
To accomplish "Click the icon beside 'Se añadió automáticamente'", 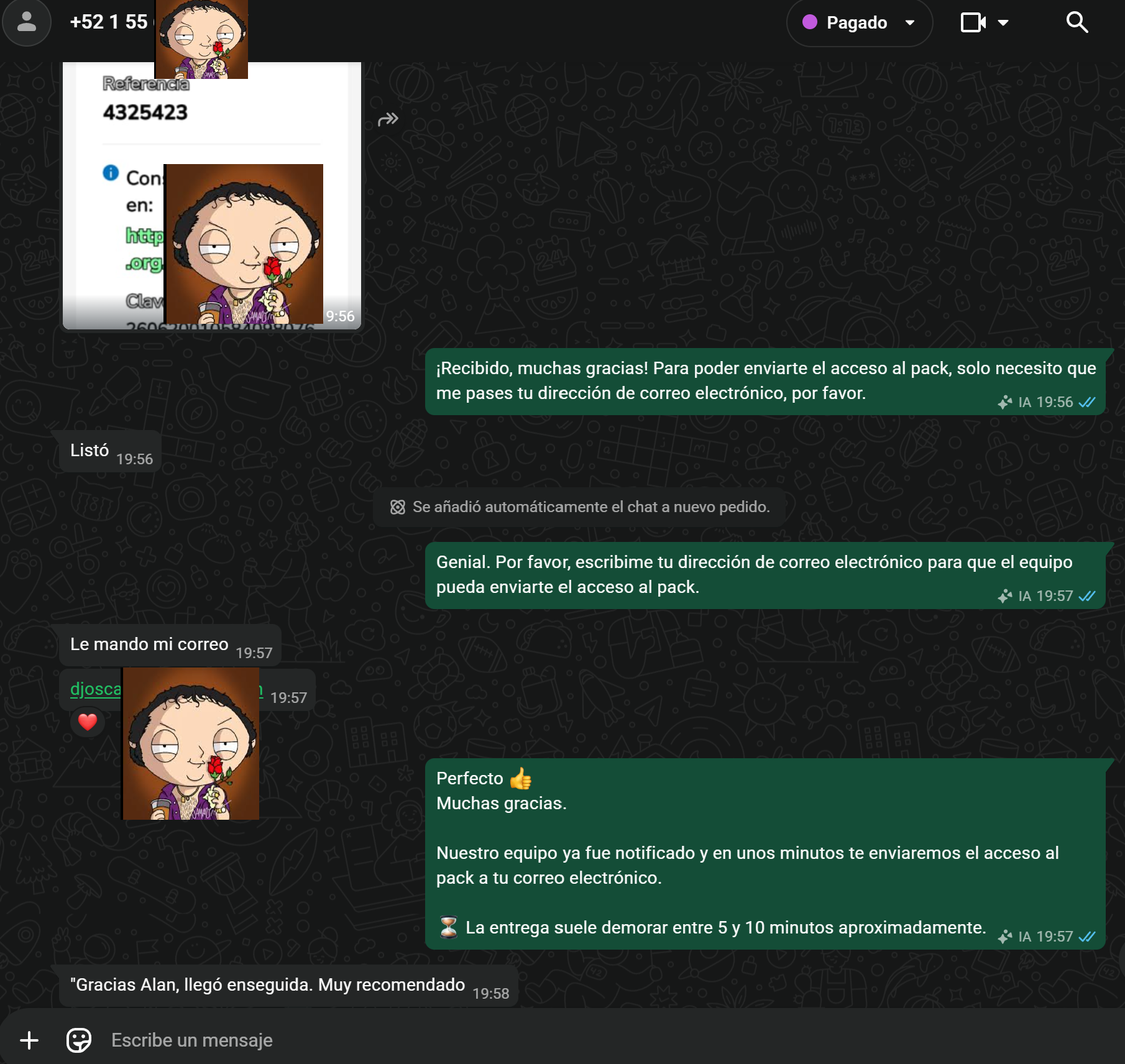I will pos(398,507).
